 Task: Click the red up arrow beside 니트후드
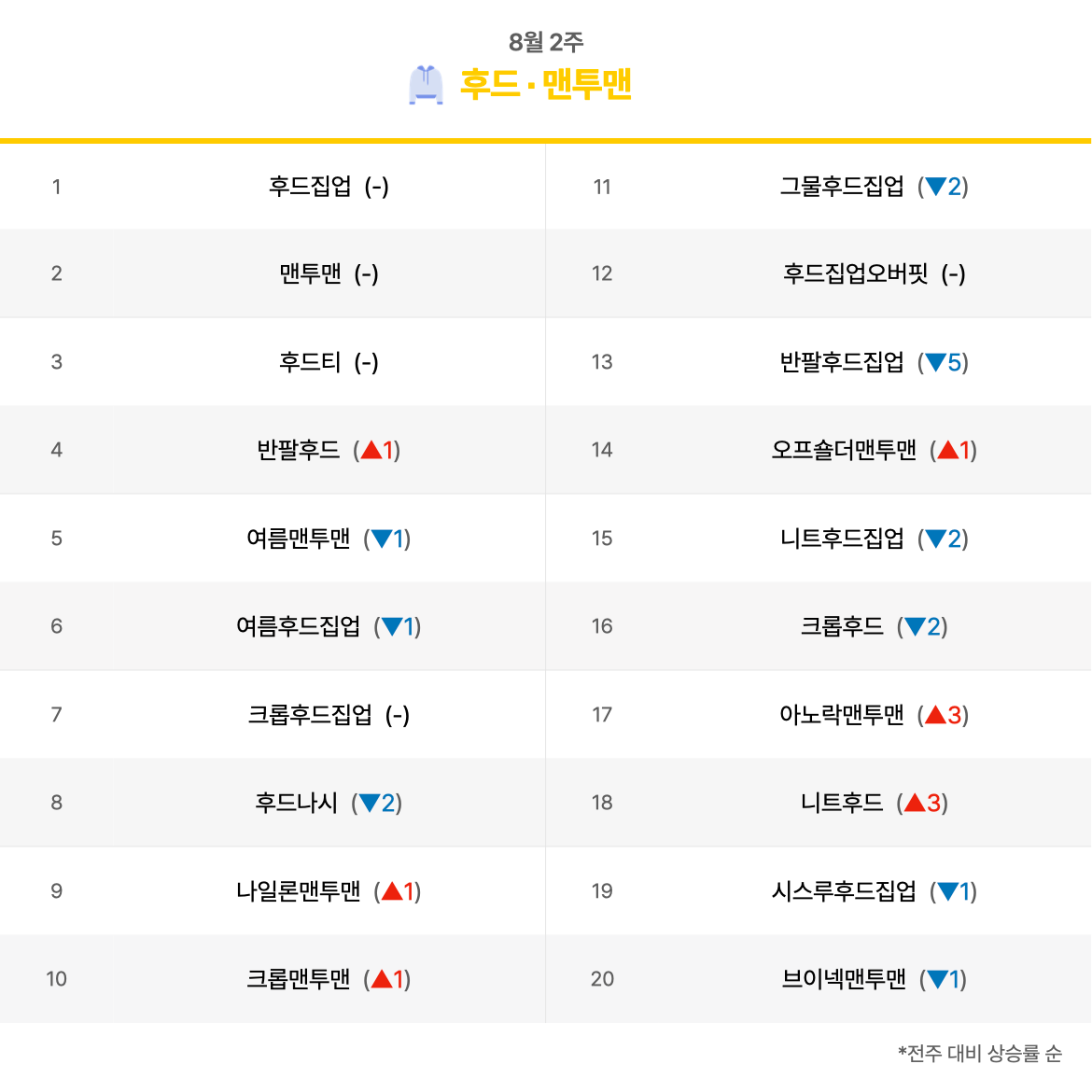(915, 803)
